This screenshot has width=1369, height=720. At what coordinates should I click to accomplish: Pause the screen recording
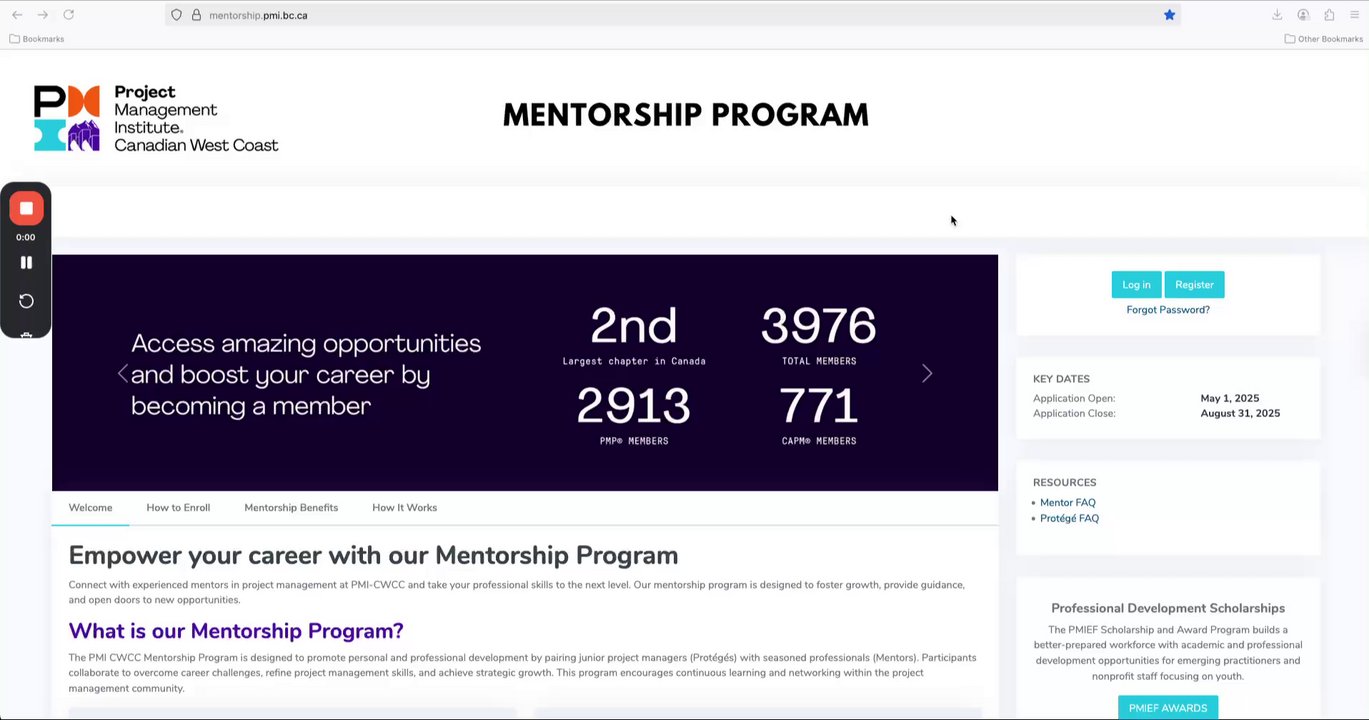(x=26, y=262)
